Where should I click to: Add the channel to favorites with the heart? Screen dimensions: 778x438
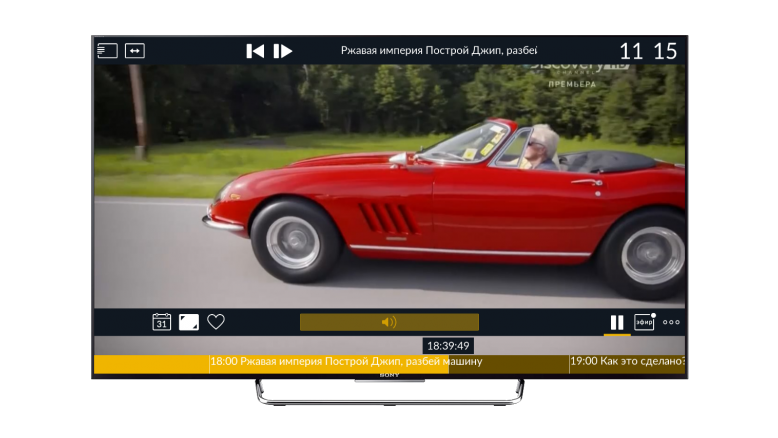(x=216, y=322)
